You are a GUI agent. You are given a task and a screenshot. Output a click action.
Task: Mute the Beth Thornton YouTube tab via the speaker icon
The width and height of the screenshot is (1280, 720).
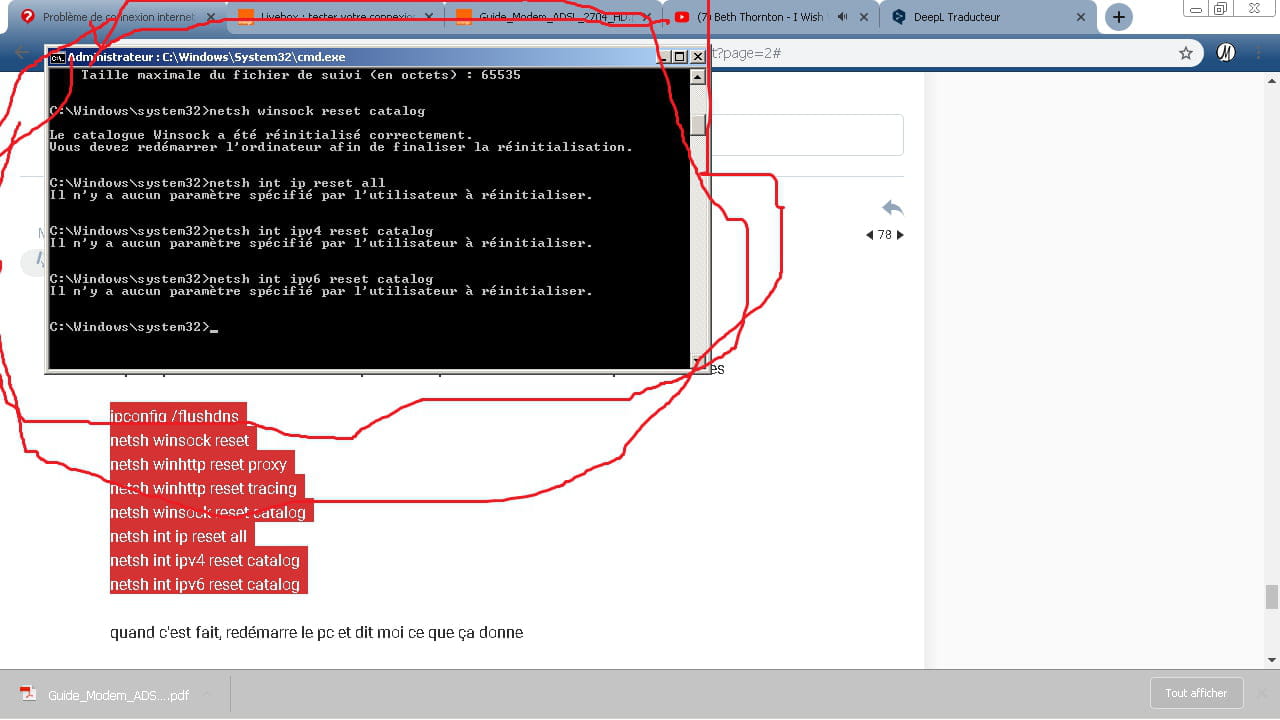(x=843, y=17)
